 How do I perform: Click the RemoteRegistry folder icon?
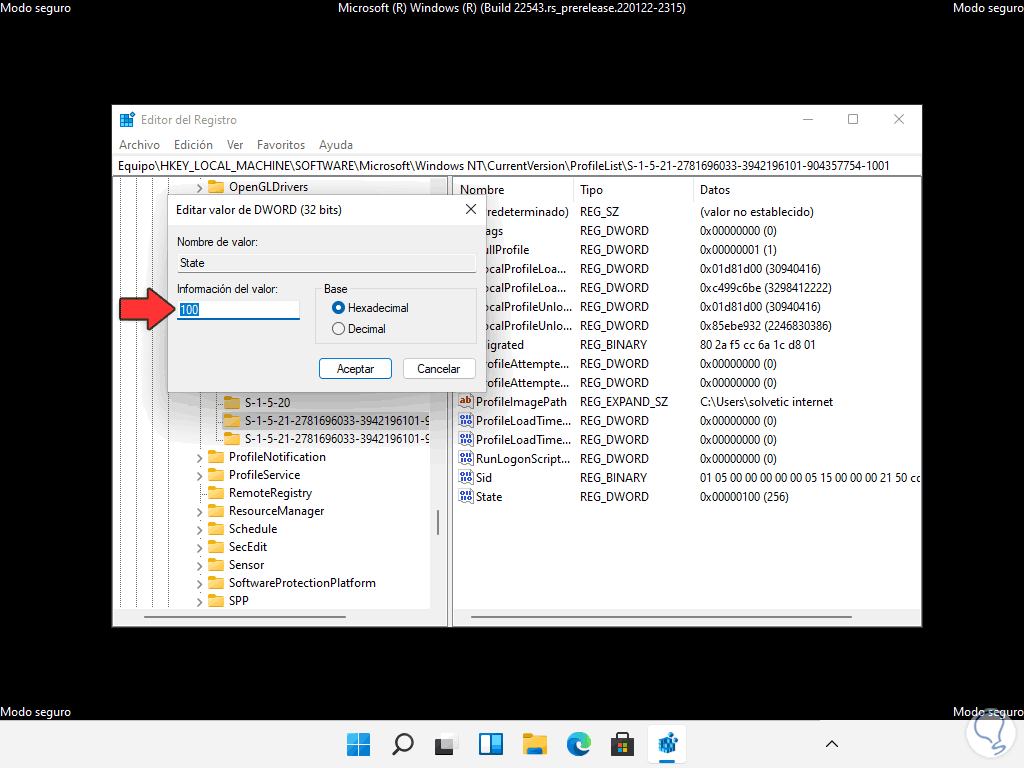point(216,492)
